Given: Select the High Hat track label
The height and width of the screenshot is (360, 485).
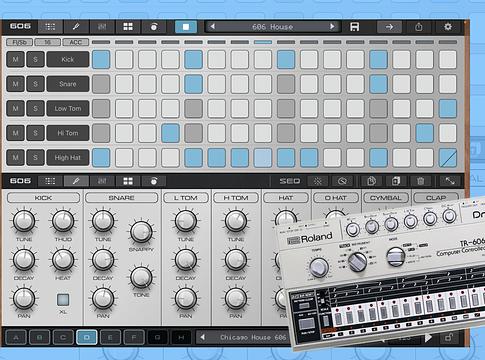Looking at the screenshot, I should (68, 157).
